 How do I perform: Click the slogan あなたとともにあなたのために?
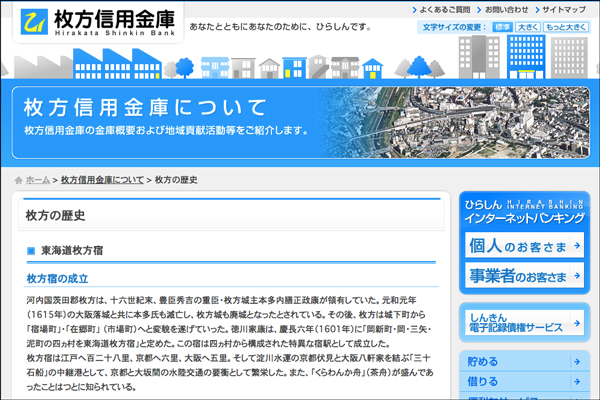pyautogui.click(x=280, y=27)
